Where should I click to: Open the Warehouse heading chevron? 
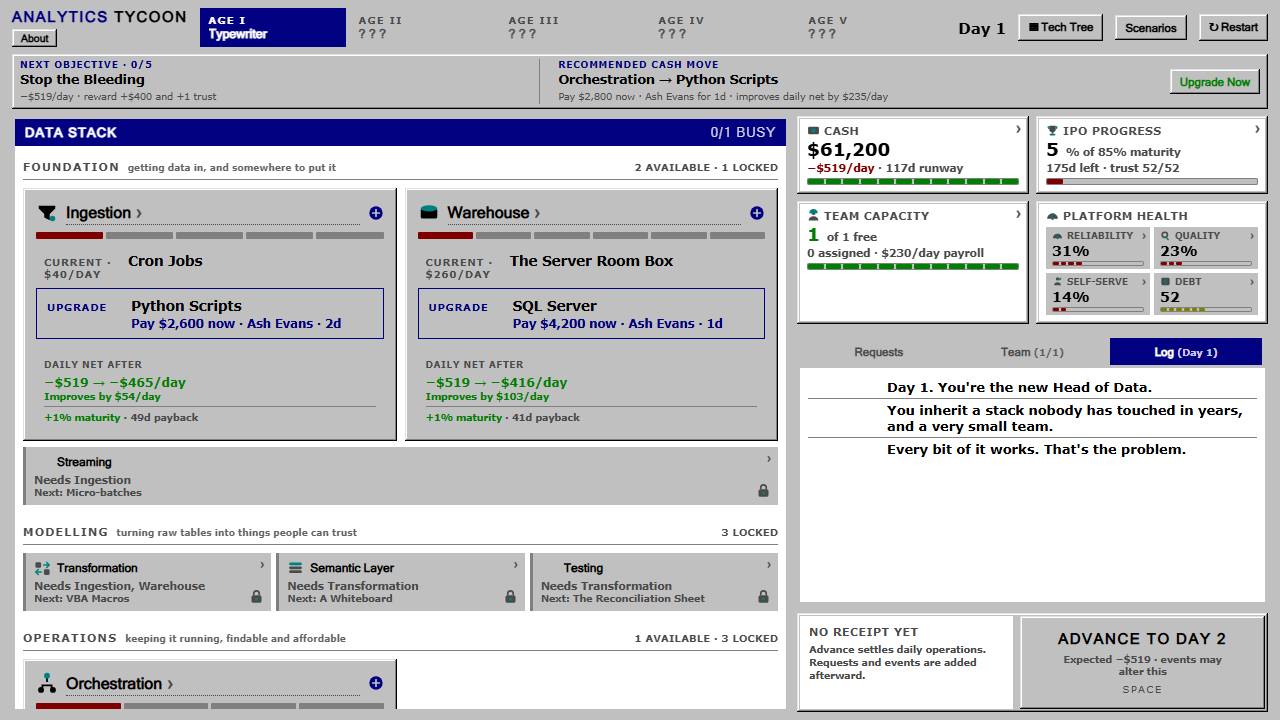click(x=537, y=213)
